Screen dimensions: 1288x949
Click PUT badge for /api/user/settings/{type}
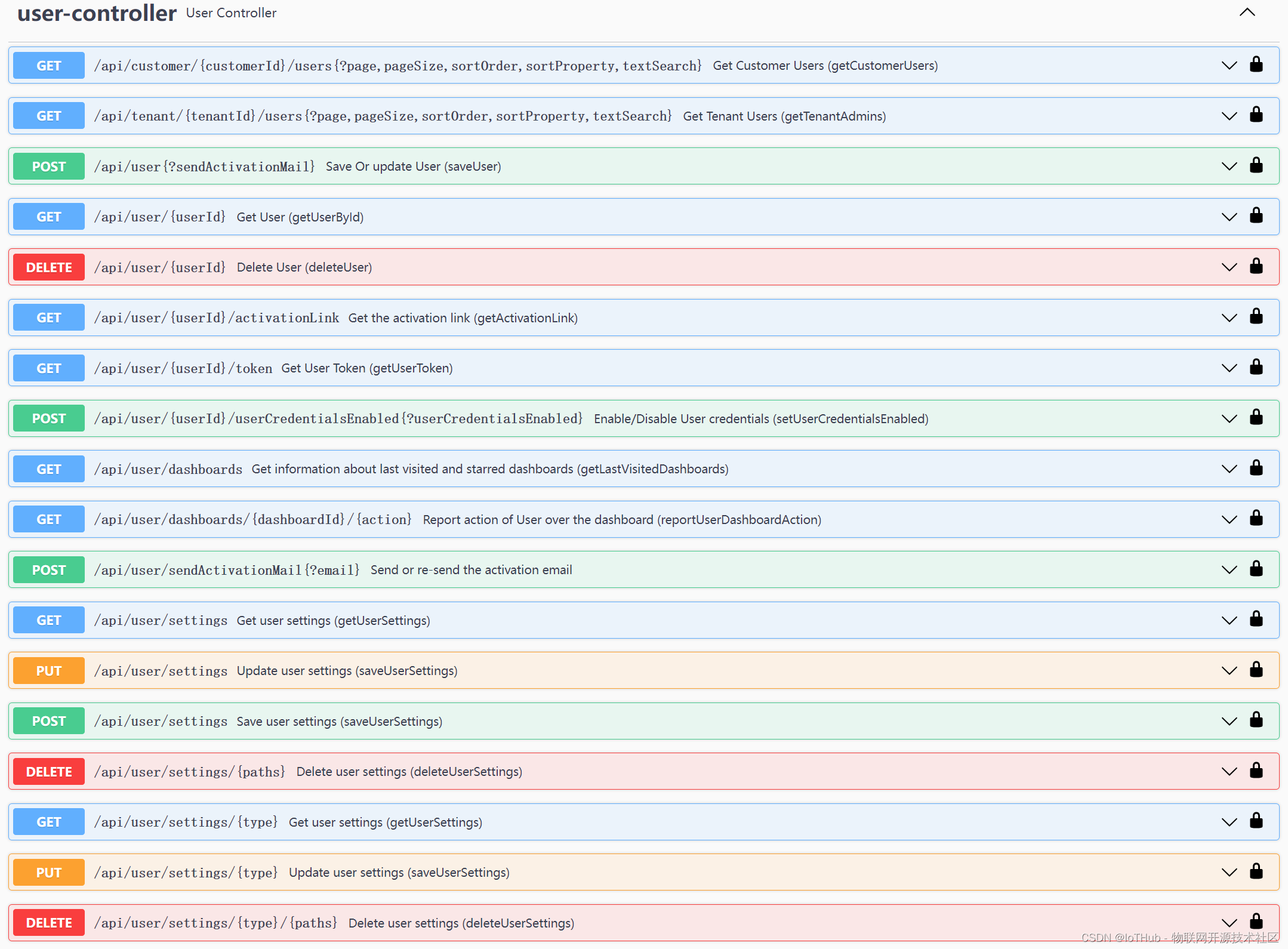pyautogui.click(x=49, y=872)
